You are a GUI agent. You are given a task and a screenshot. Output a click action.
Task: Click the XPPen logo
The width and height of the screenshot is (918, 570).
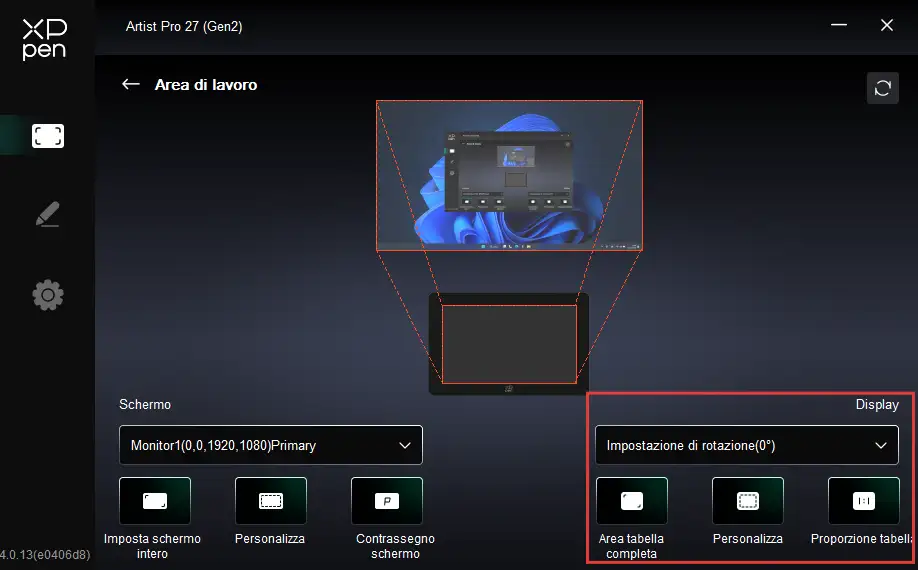pos(44,39)
